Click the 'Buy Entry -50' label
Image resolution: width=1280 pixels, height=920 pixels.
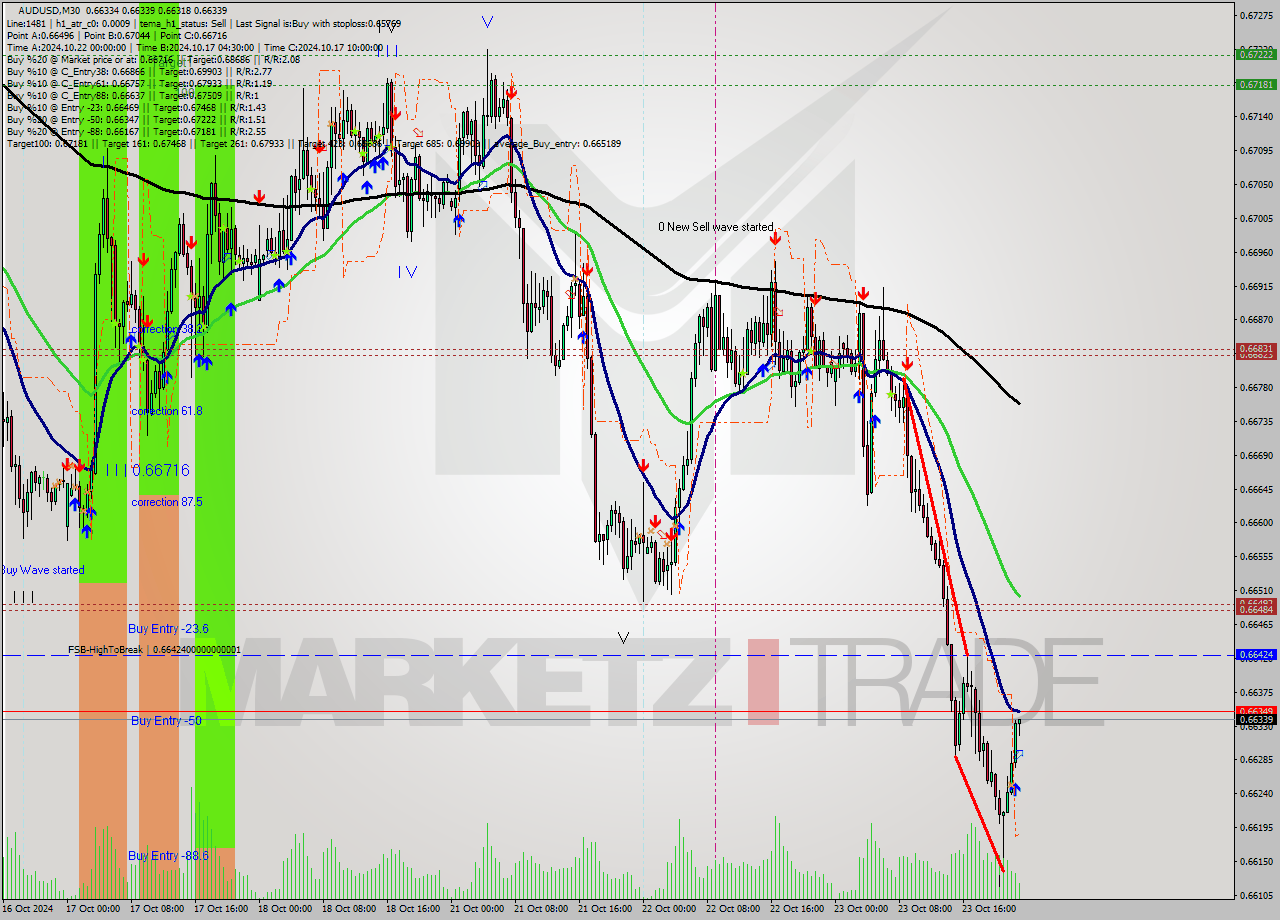point(165,720)
